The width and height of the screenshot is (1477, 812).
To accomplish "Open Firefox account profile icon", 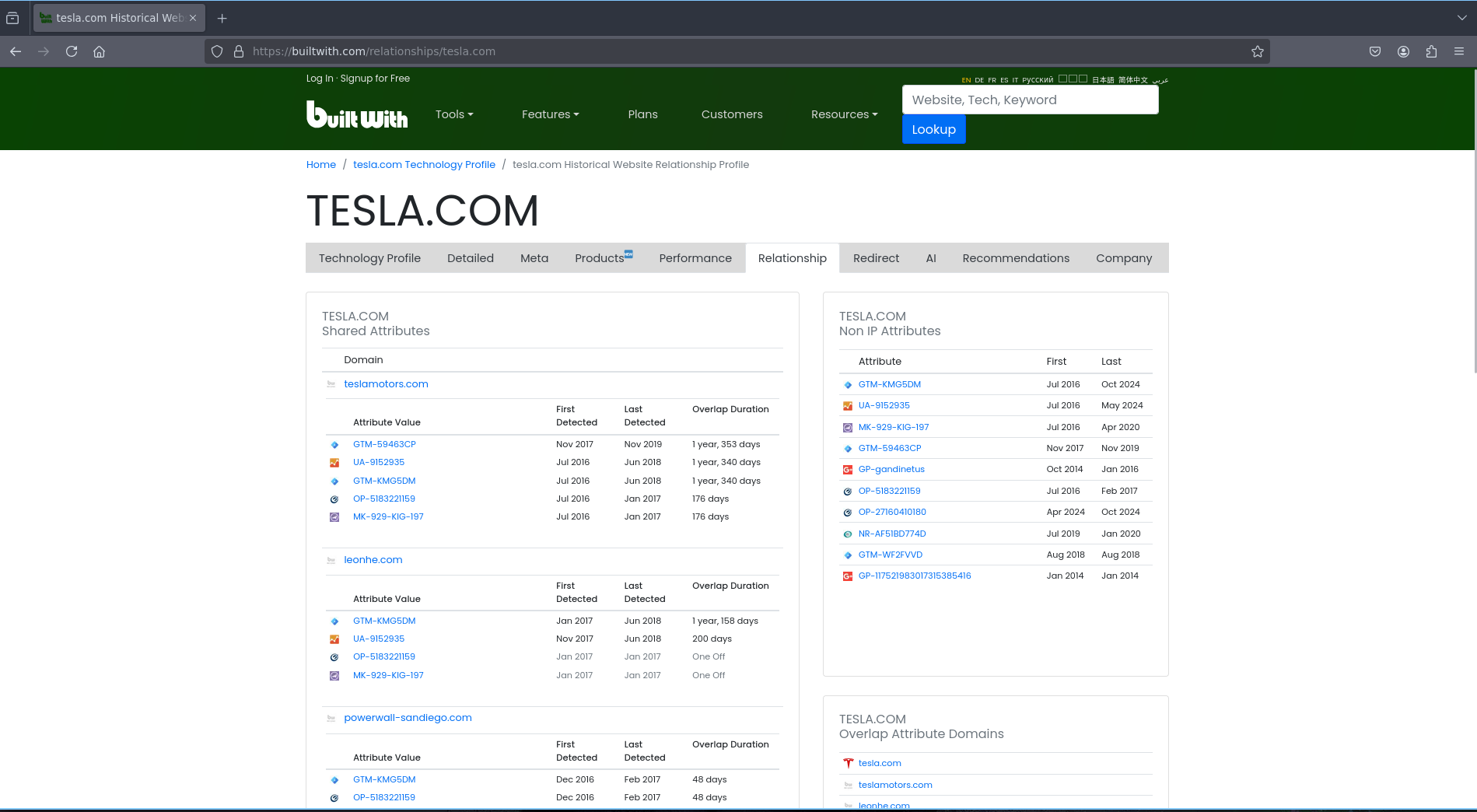I will coord(1403,51).
